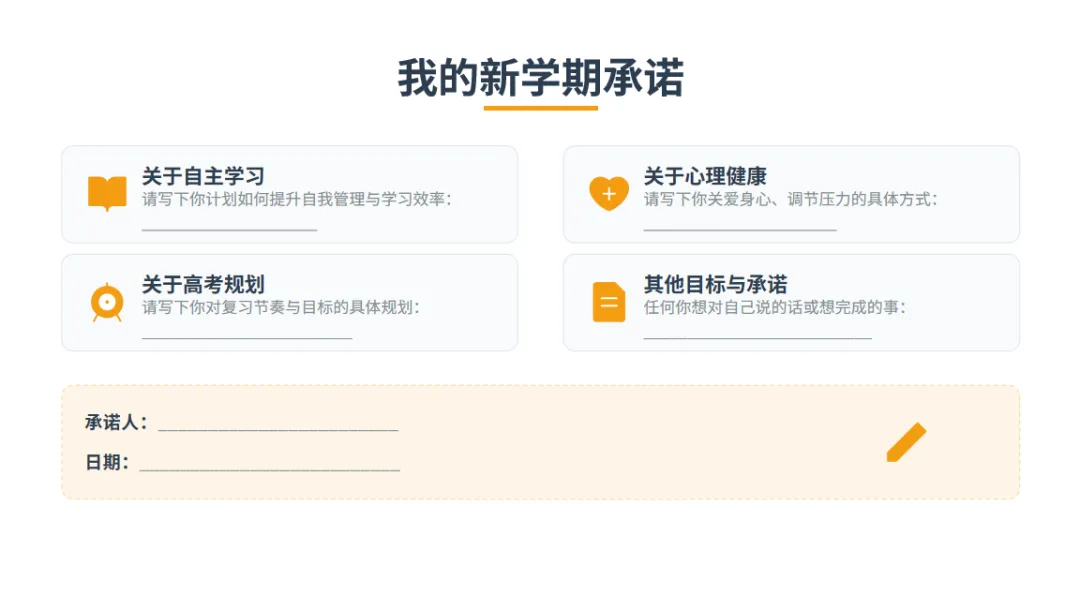The width and height of the screenshot is (1080, 610).
Task: Click the prompt text about 学习效率
Action: [297, 199]
